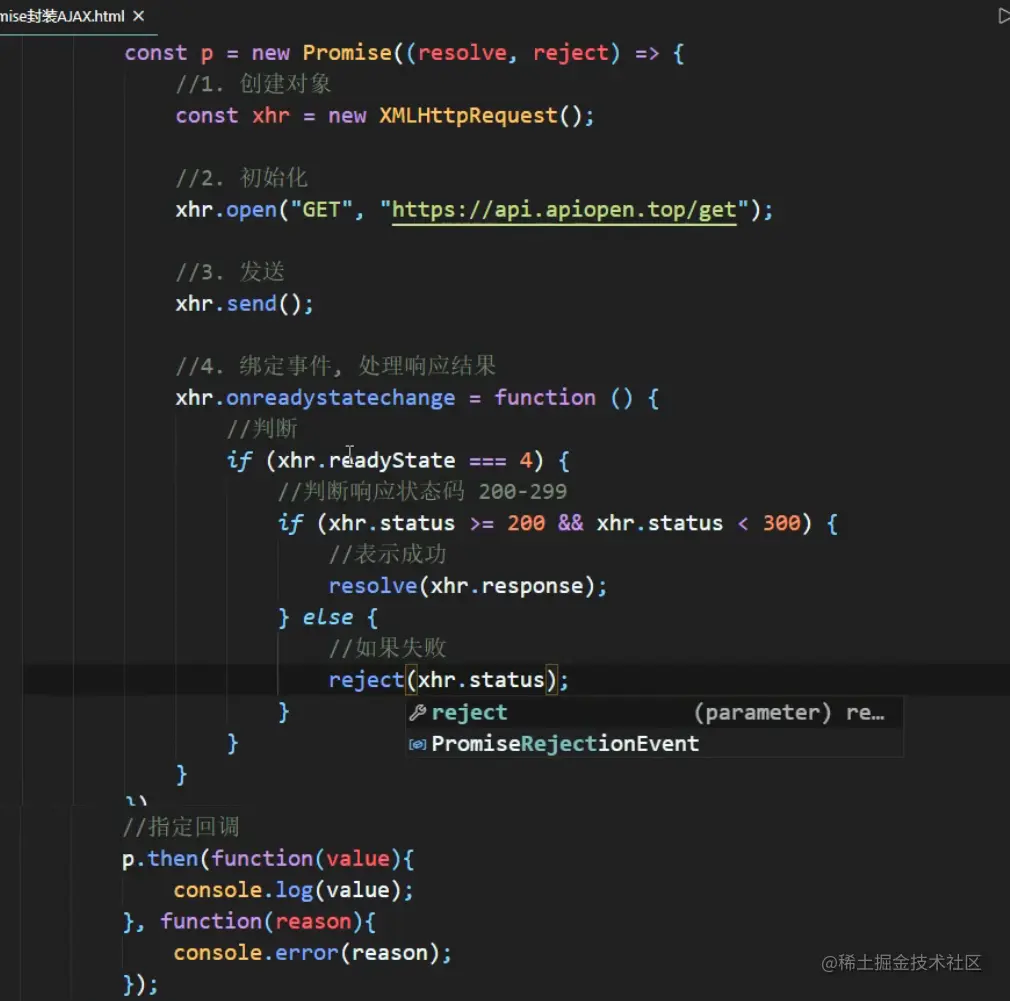Click the number 200 in the status check
The height and width of the screenshot is (1001, 1010).
526,523
